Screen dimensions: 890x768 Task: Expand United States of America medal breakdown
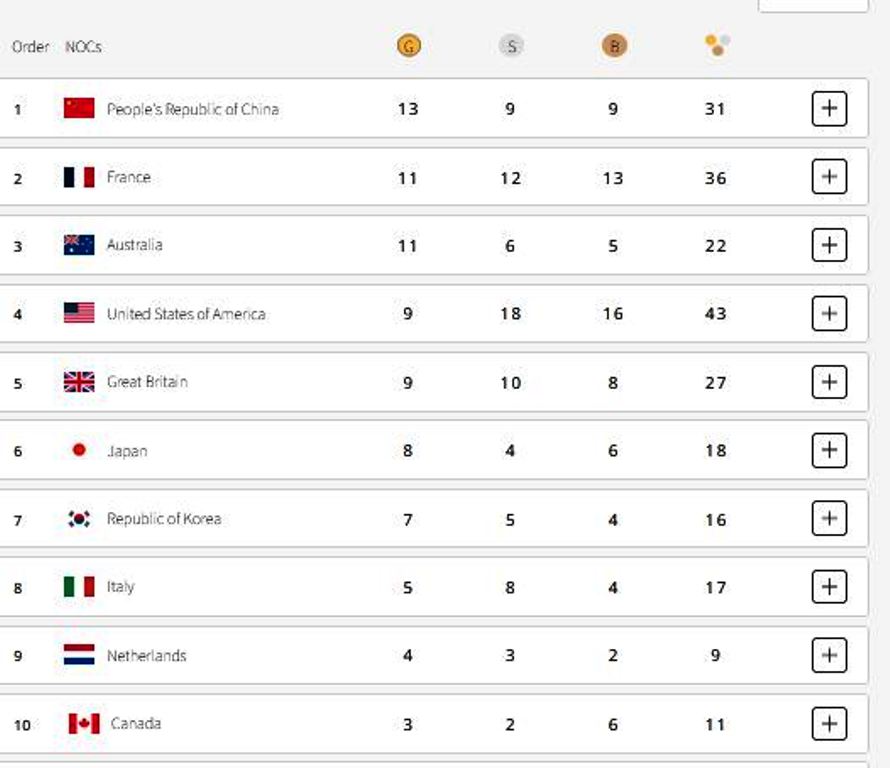point(829,314)
